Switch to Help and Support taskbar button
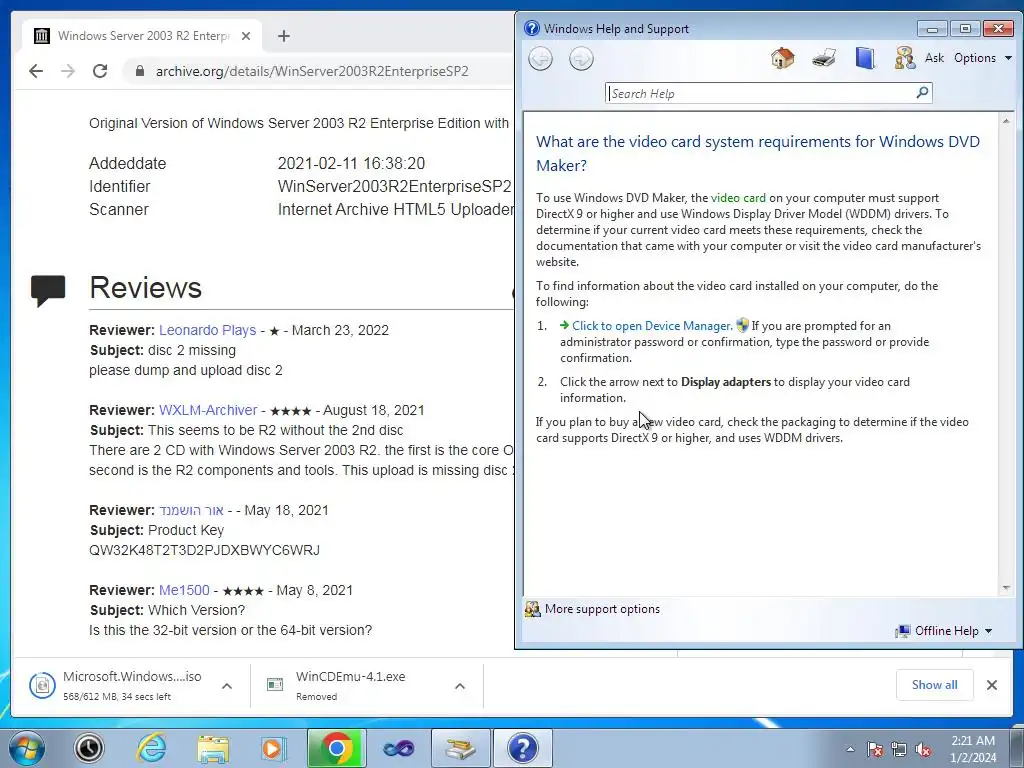Viewport: 1024px width, 768px height. 522,748
